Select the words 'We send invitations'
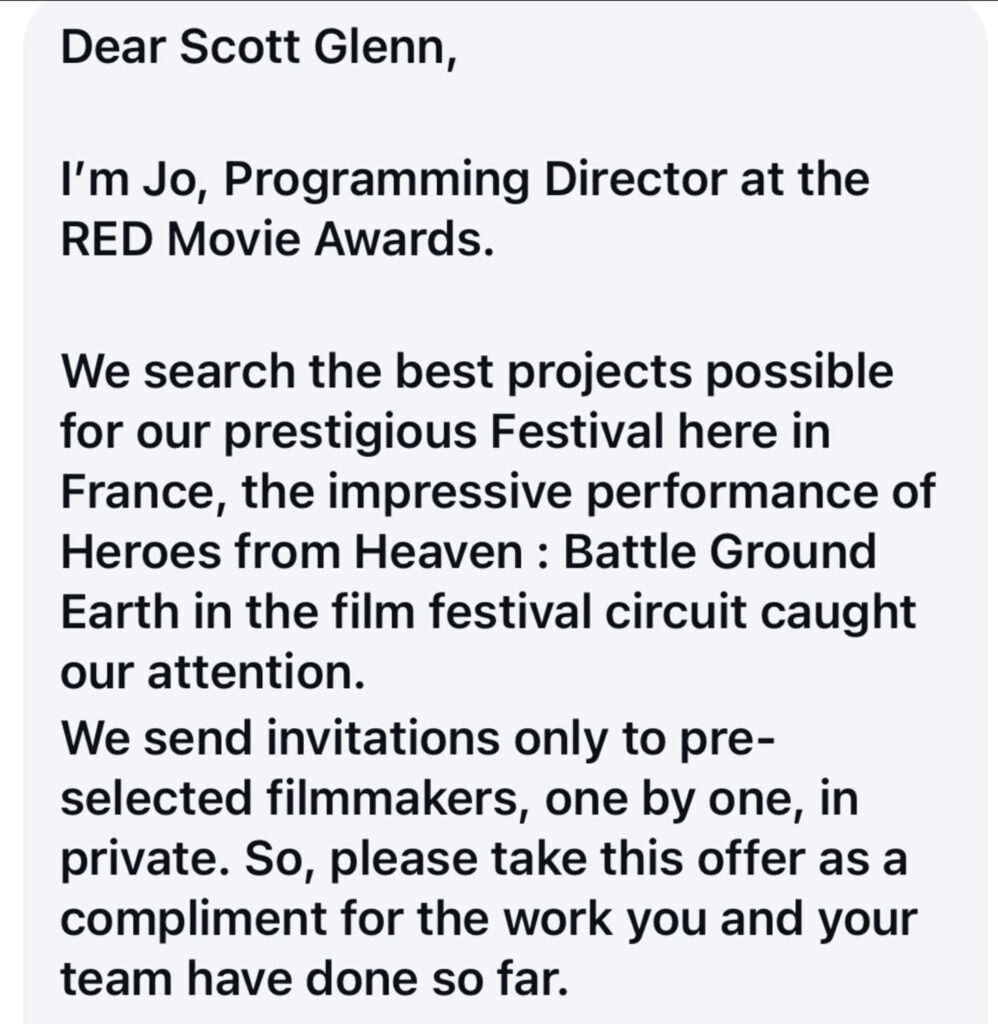The height and width of the screenshot is (1024, 998). tap(281, 738)
